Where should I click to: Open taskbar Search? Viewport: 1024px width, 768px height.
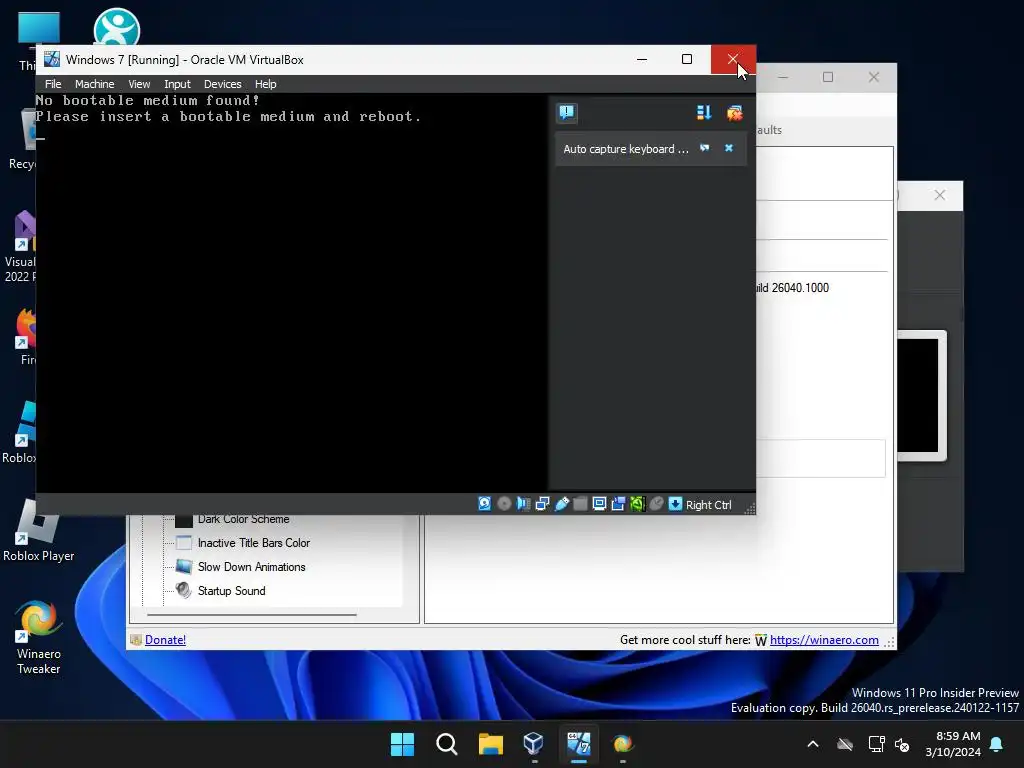tap(447, 744)
